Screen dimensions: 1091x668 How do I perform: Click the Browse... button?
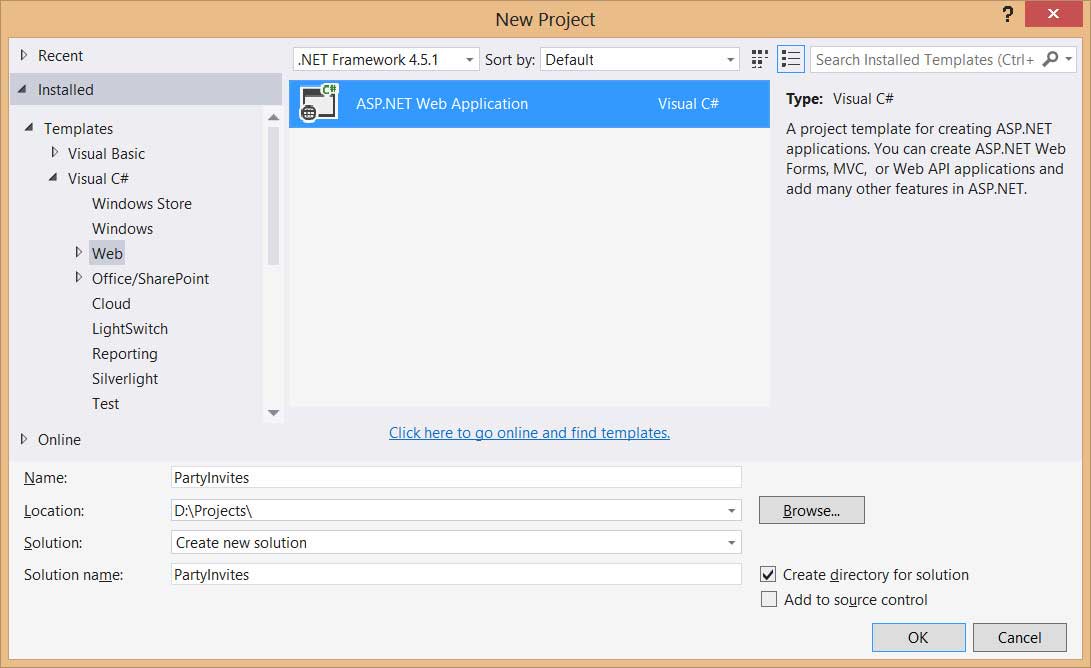[x=811, y=510]
